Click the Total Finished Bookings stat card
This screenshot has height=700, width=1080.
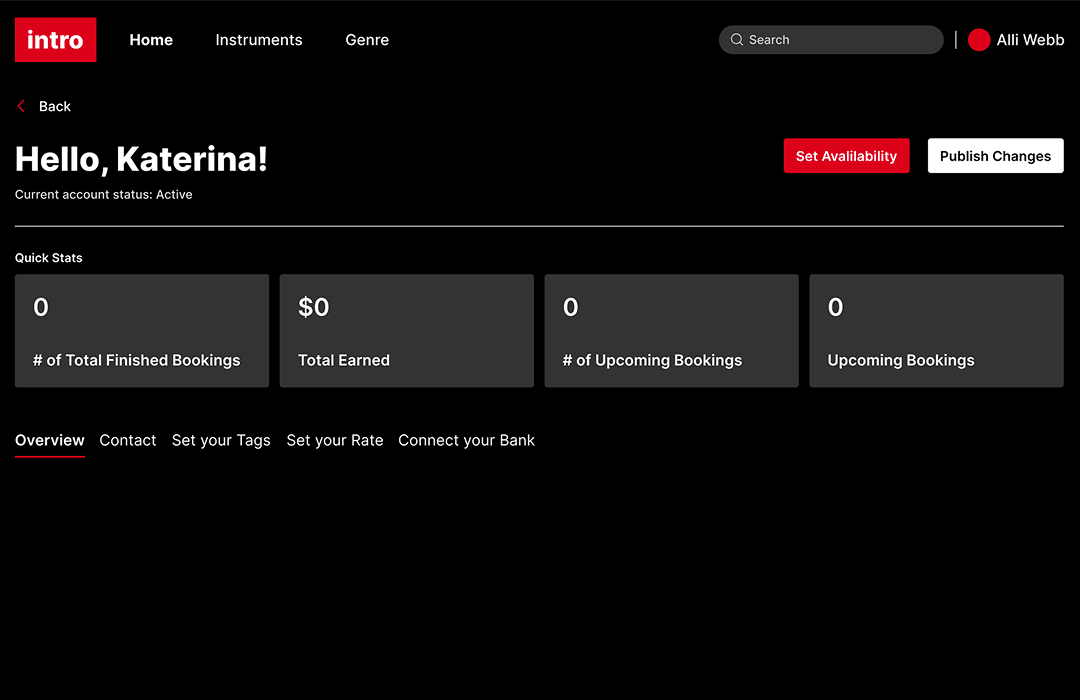tap(142, 331)
